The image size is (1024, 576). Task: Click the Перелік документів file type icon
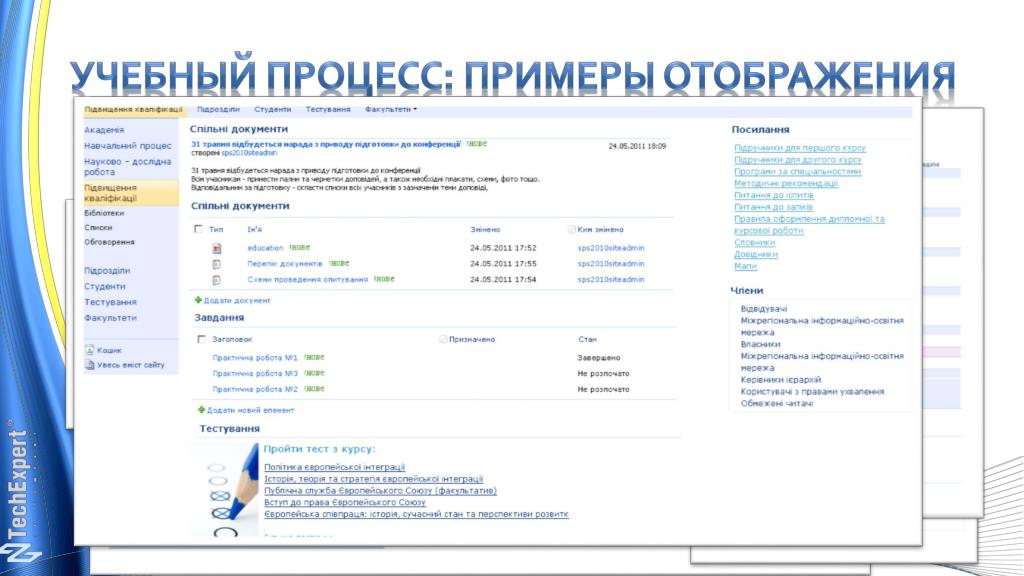217,264
